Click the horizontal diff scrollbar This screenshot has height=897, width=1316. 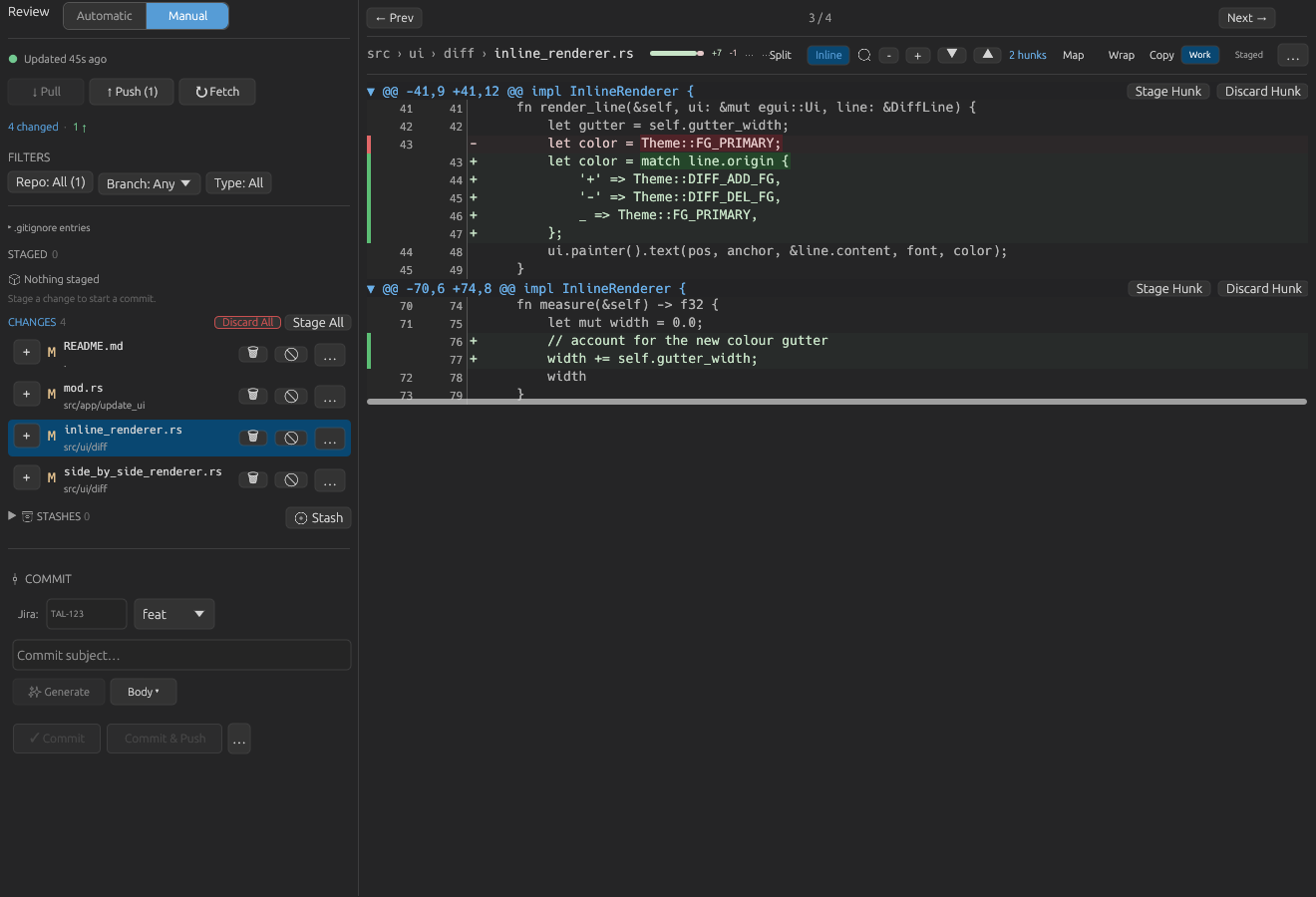point(836,402)
